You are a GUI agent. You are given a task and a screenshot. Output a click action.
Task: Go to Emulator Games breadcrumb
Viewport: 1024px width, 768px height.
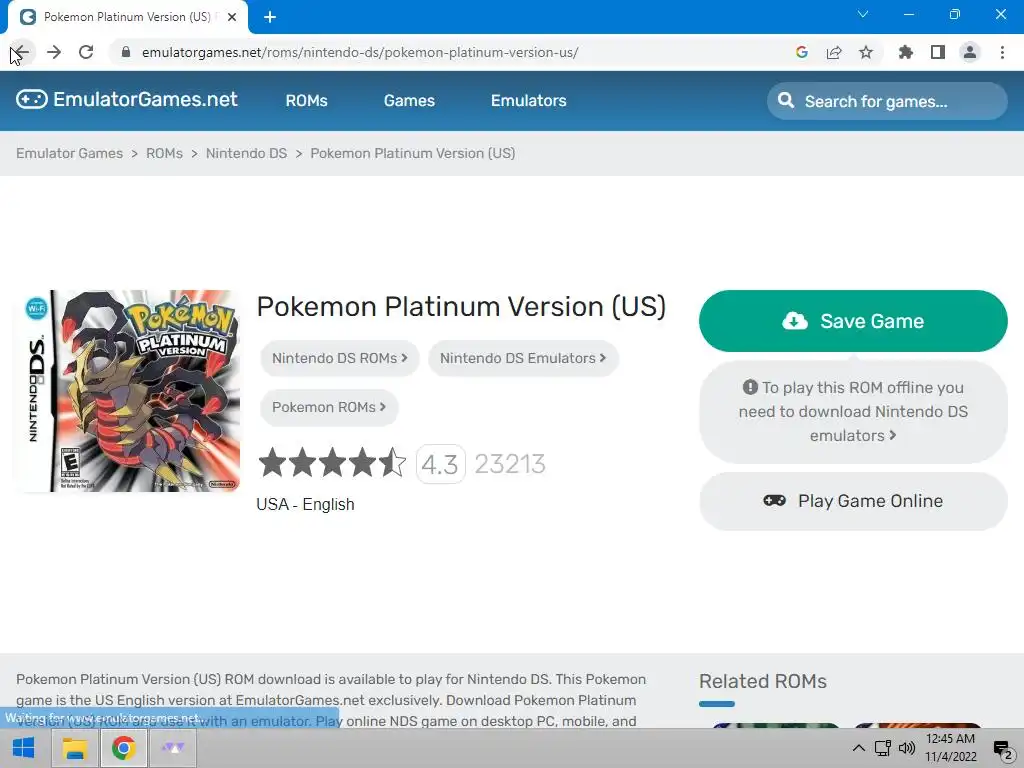pyautogui.click(x=69, y=153)
